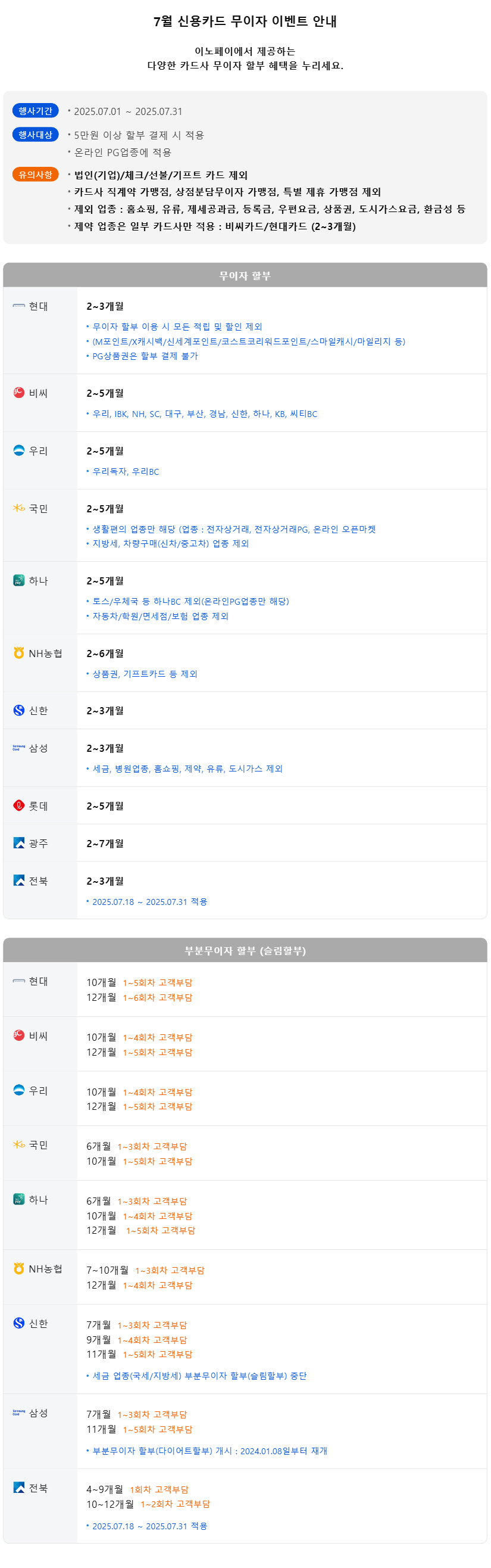491x1568 pixels.
Task: Click the orange 유의사항 badge
Action: tap(35, 175)
